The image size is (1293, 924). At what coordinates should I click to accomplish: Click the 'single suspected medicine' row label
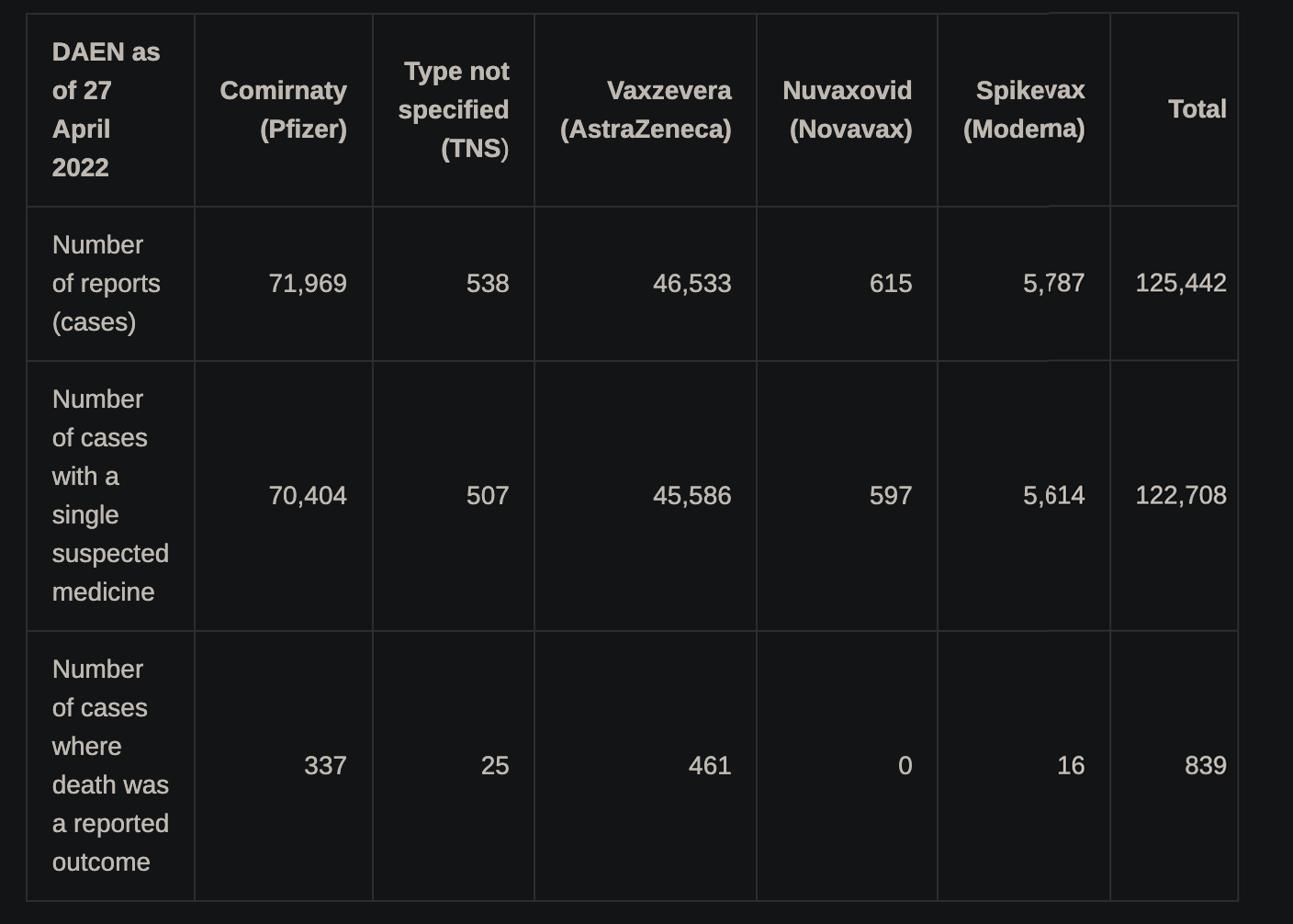(x=110, y=495)
